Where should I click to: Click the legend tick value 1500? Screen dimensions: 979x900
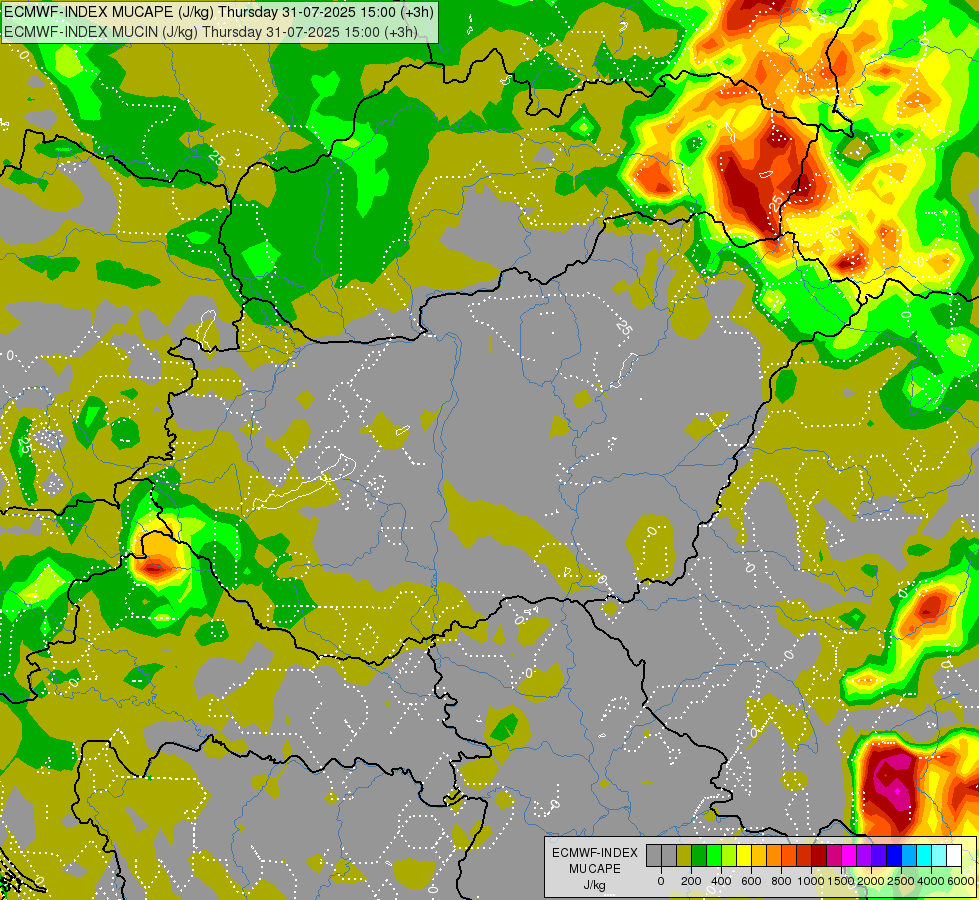point(841,881)
